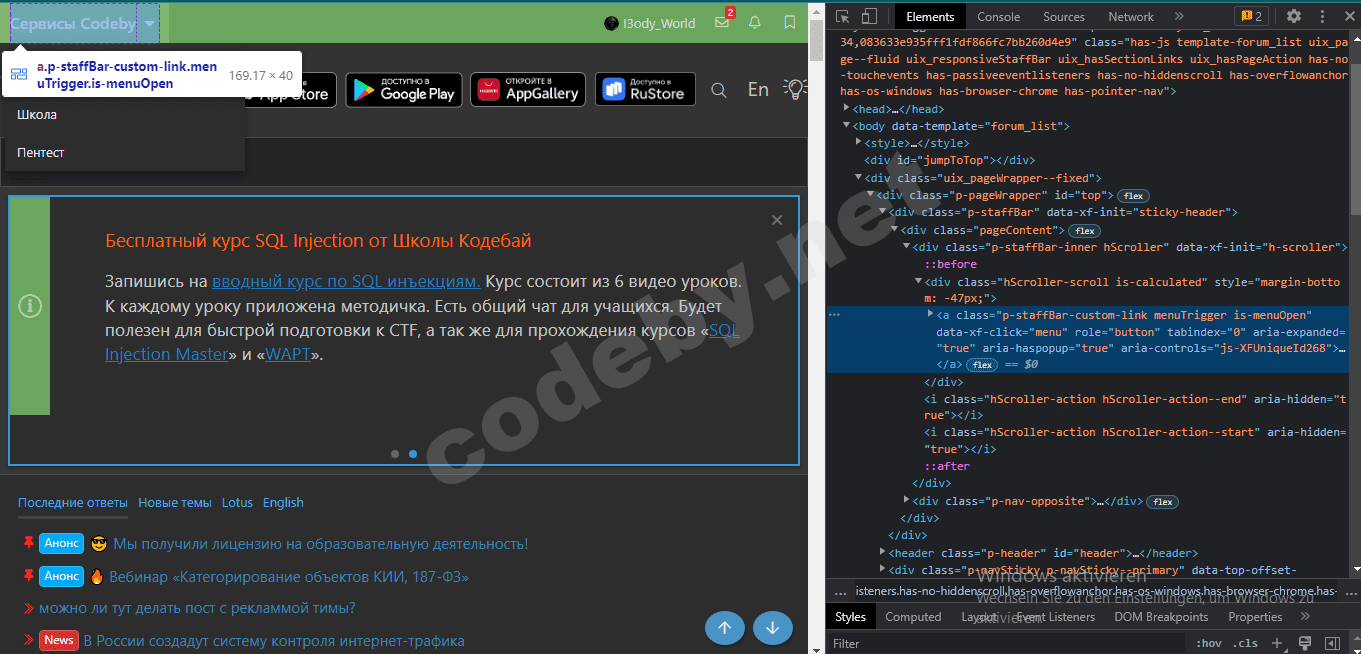Toggle the .cls element classes button
Image resolution: width=1361 pixels, height=654 pixels.
(x=1245, y=643)
